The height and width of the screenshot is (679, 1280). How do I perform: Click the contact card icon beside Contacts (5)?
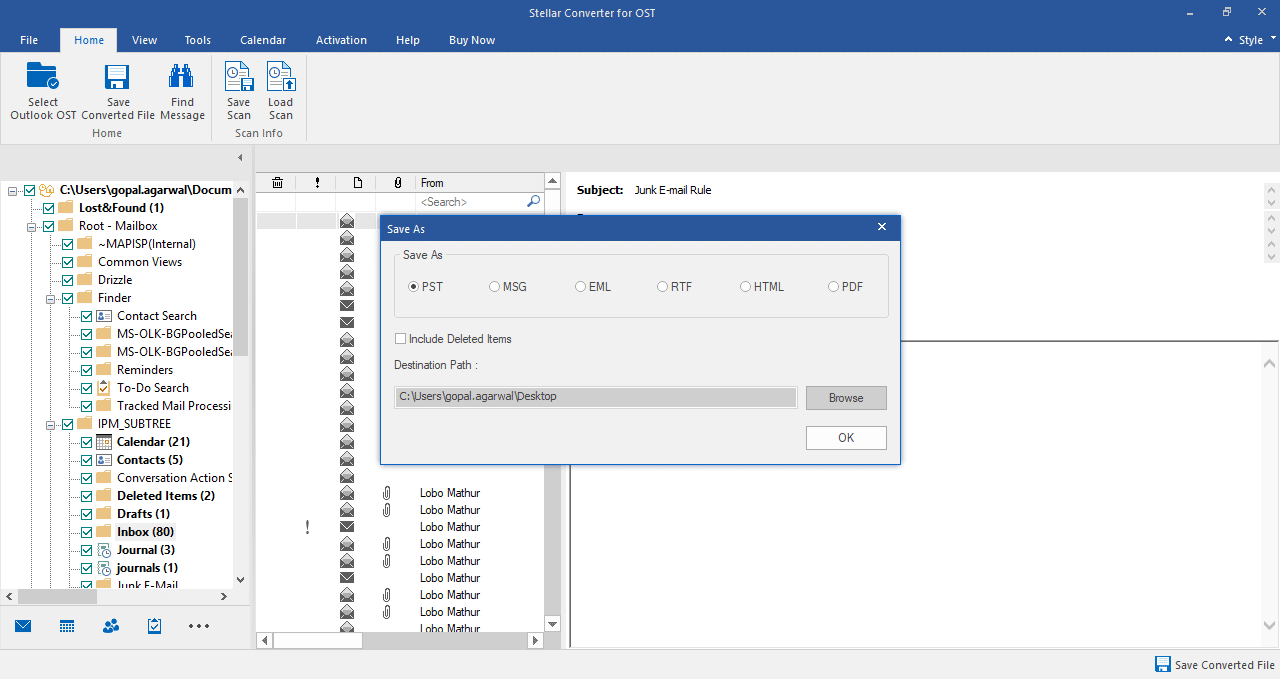(104, 460)
